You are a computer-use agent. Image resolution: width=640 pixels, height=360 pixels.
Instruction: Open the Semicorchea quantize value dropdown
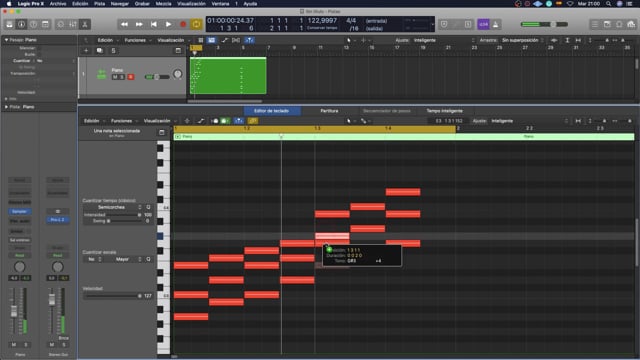[x=113, y=207]
